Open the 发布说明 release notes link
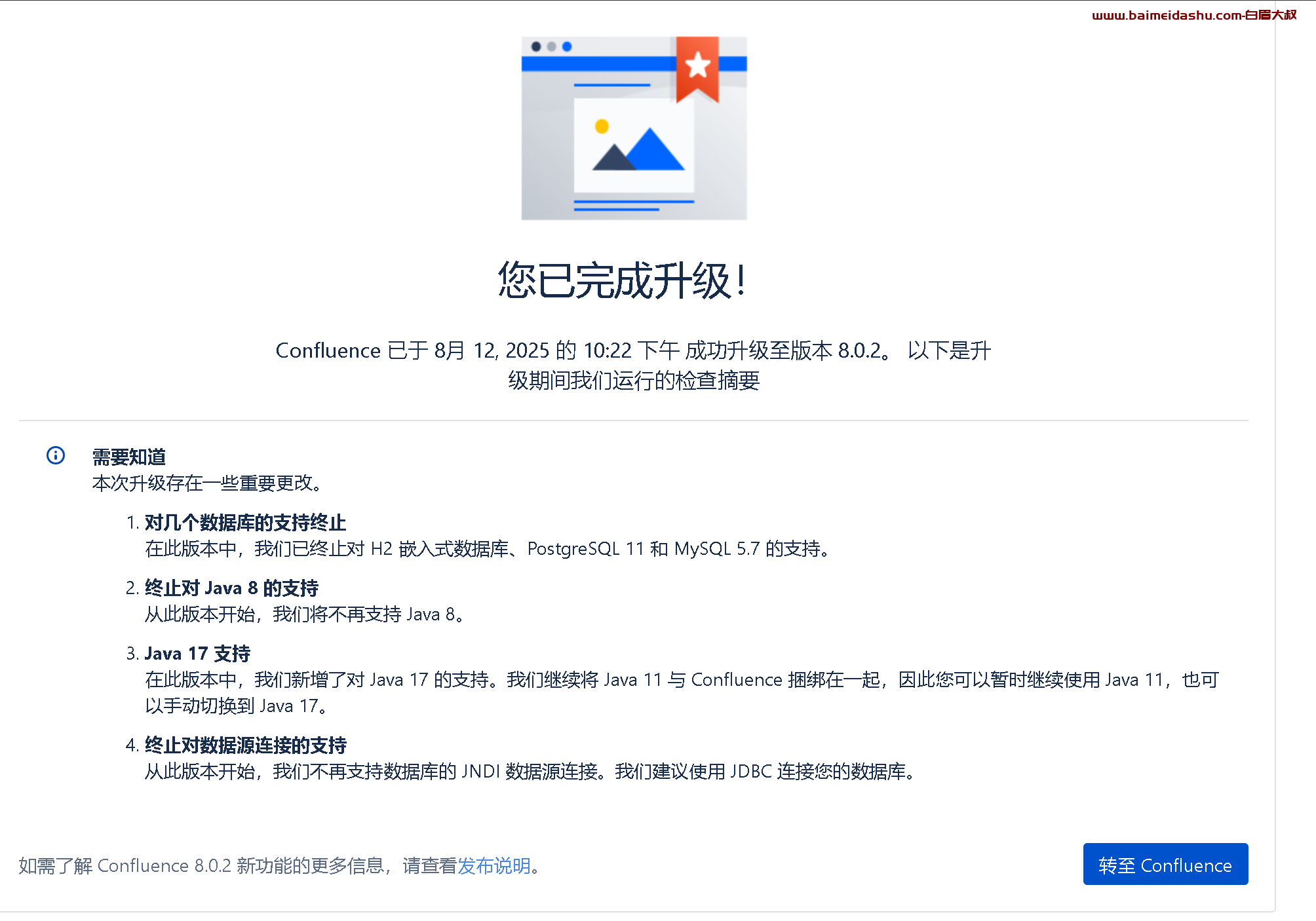1316x921 pixels. point(494,866)
